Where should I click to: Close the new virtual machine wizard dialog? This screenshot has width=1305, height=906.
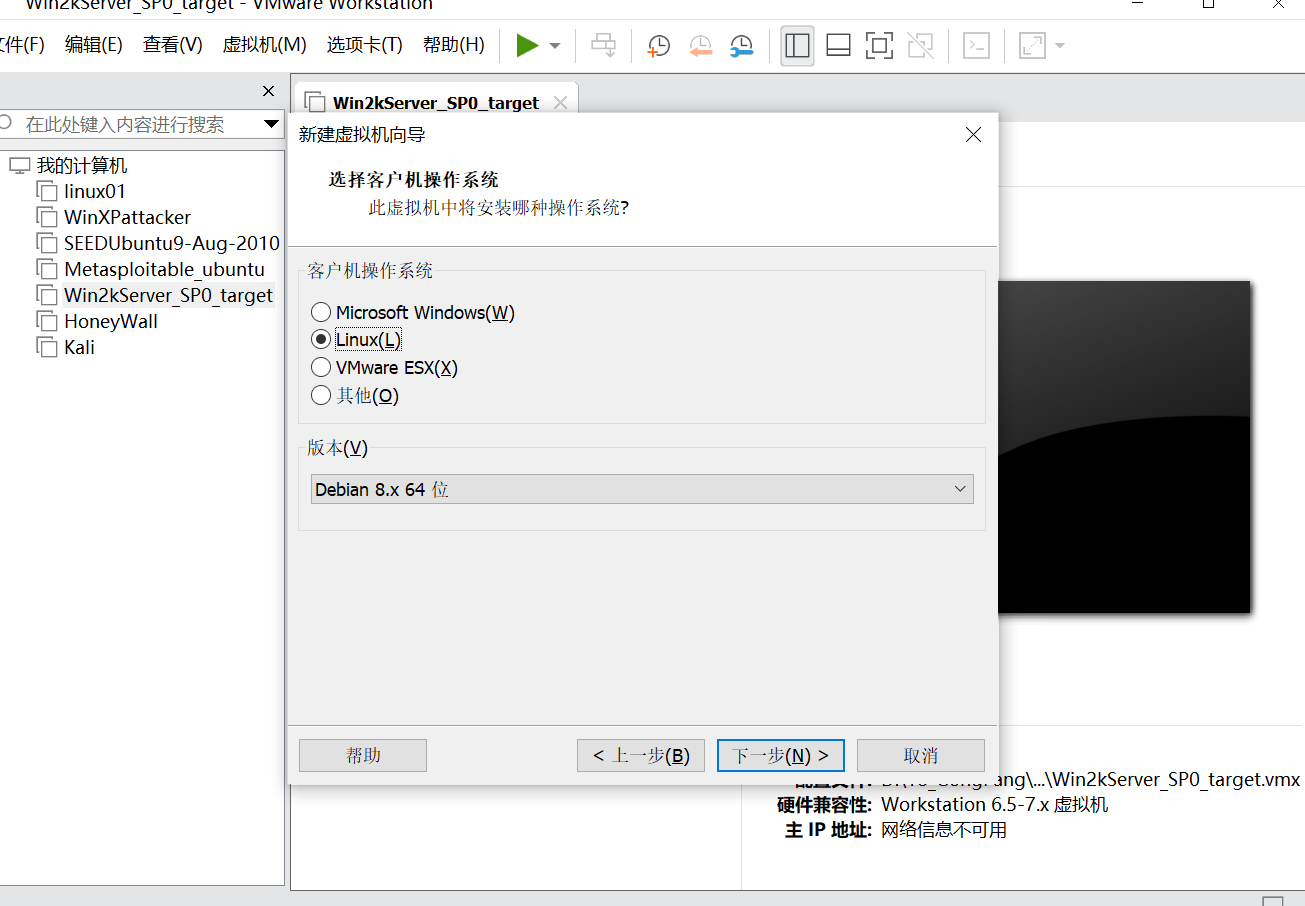click(x=973, y=135)
